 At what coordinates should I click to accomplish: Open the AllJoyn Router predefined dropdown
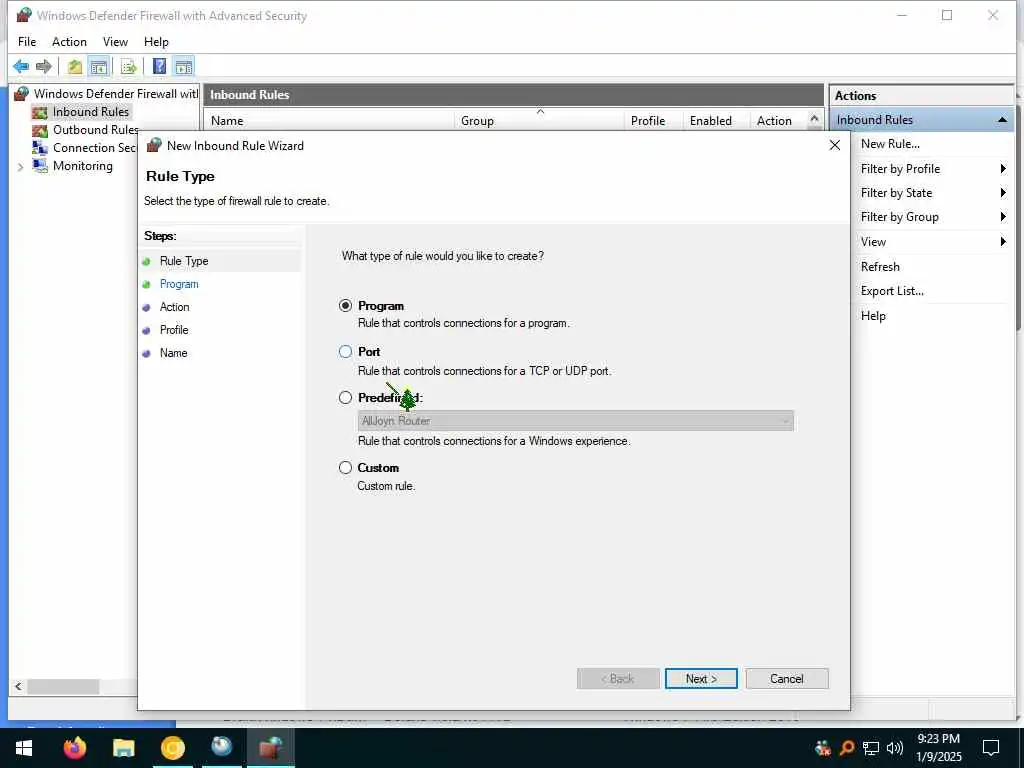575,421
